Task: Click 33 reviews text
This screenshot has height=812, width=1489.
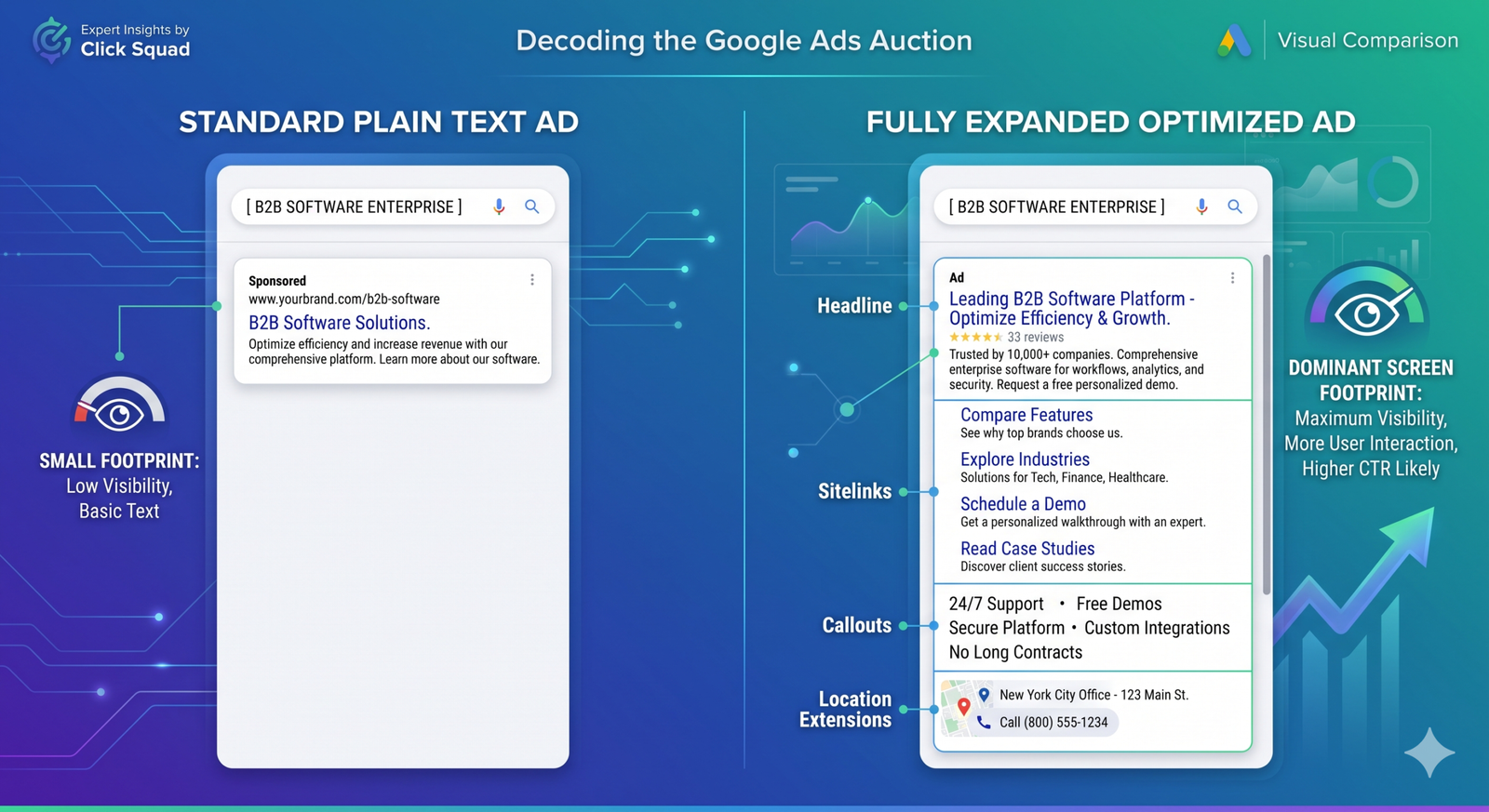Action: tap(1035, 338)
